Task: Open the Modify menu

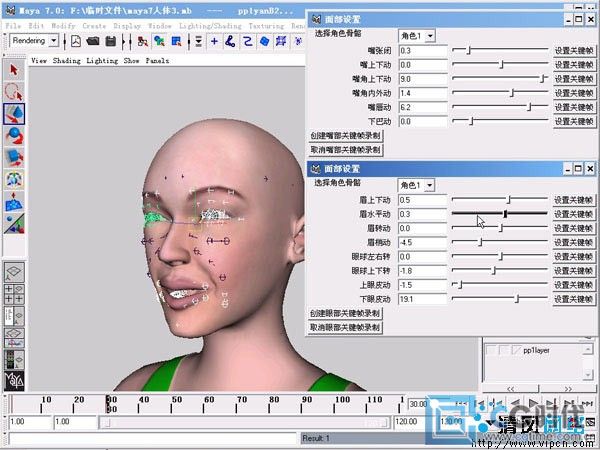Action: [63, 26]
